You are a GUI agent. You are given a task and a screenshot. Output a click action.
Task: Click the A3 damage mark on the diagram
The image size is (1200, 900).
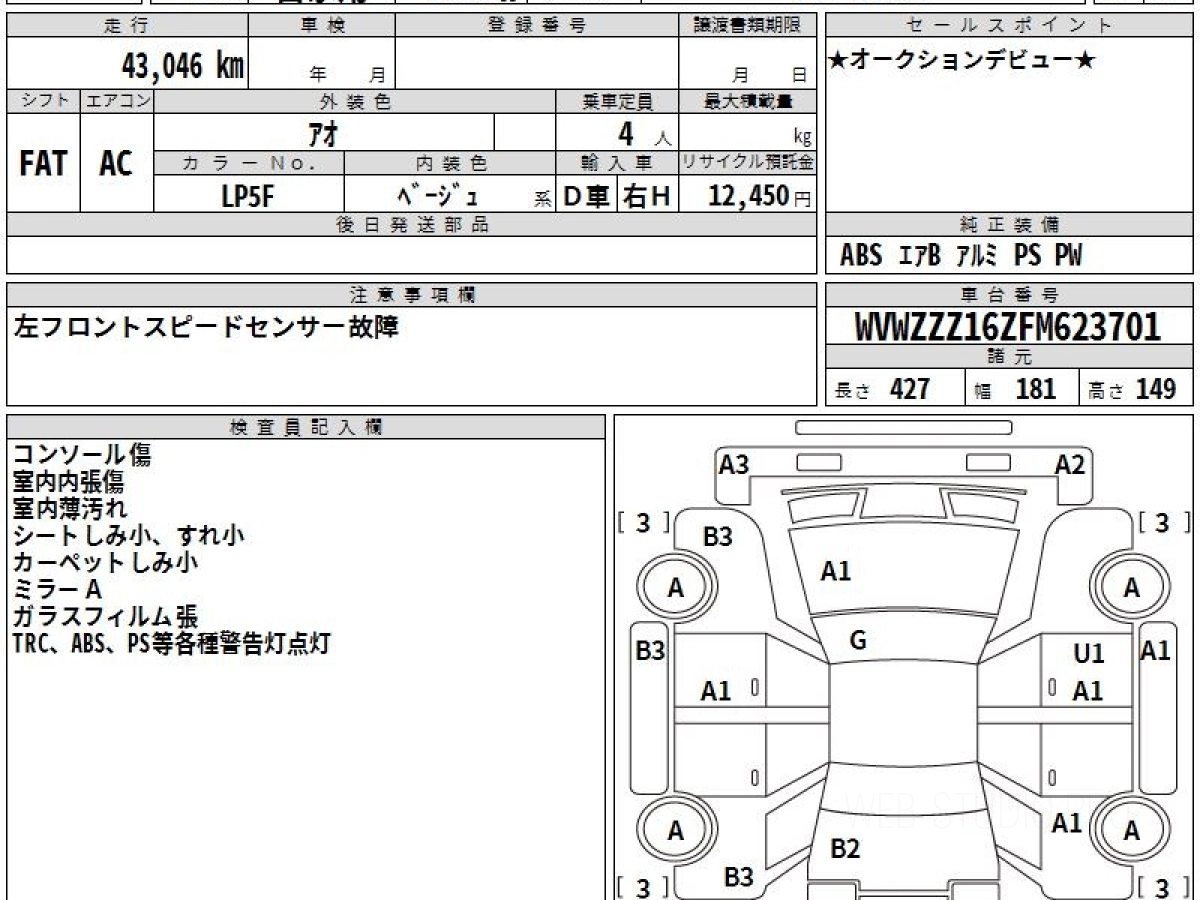pyautogui.click(x=734, y=464)
